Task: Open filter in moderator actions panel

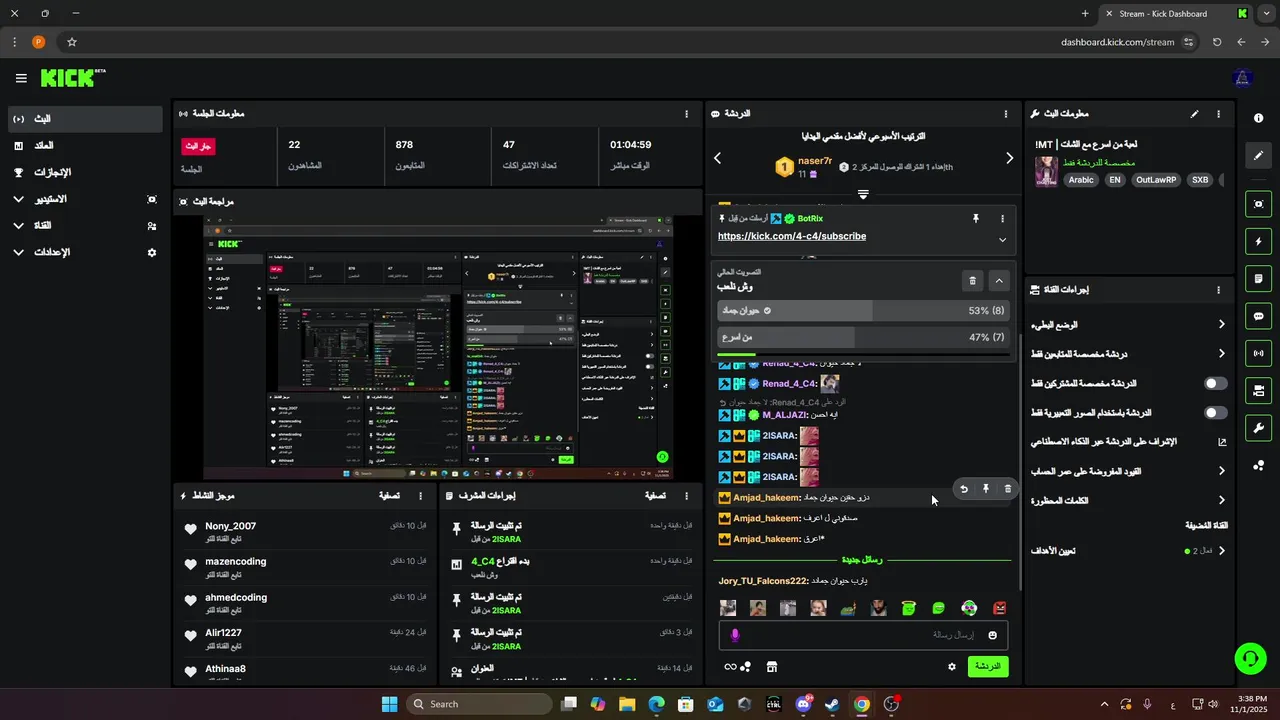Action: (655, 496)
